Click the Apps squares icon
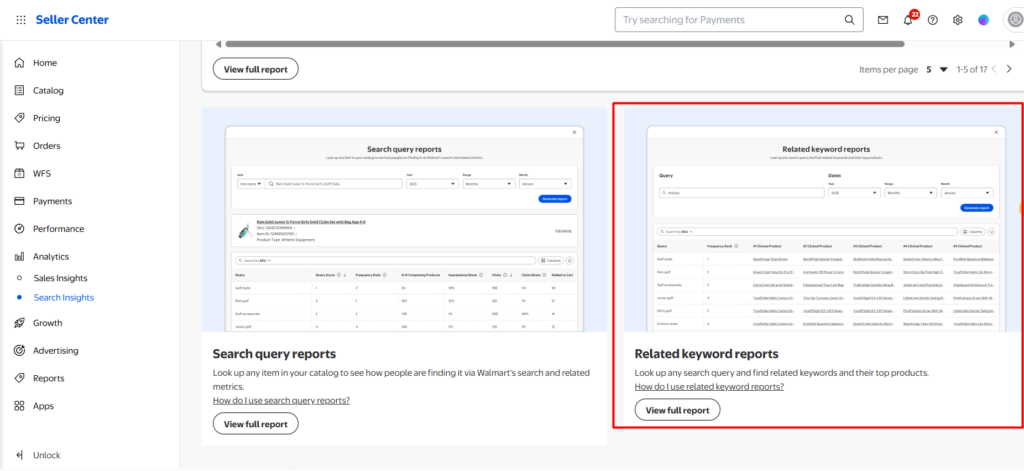Screen dimensions: 1024x471 (20, 406)
